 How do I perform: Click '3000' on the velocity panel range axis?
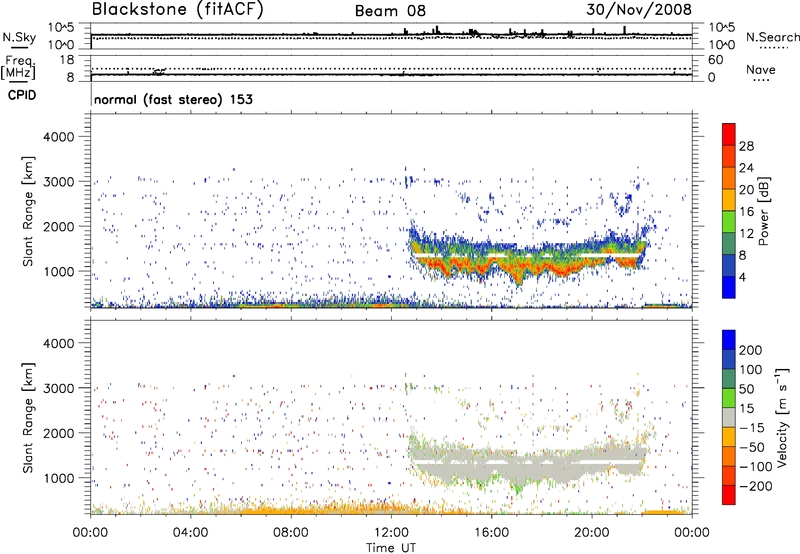[x=58, y=388]
